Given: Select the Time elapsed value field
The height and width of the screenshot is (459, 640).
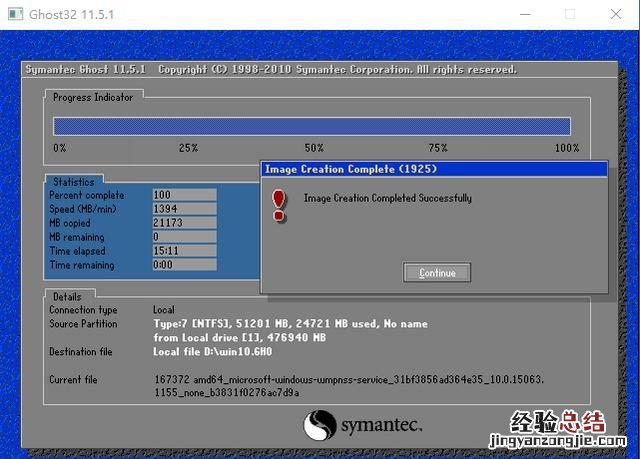Looking at the screenshot, I should [x=183, y=251].
